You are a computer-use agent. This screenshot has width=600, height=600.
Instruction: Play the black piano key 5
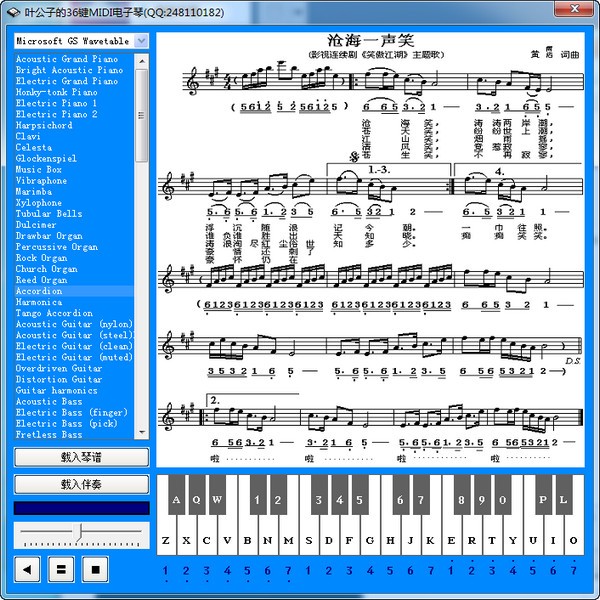pyautogui.click(x=360, y=495)
